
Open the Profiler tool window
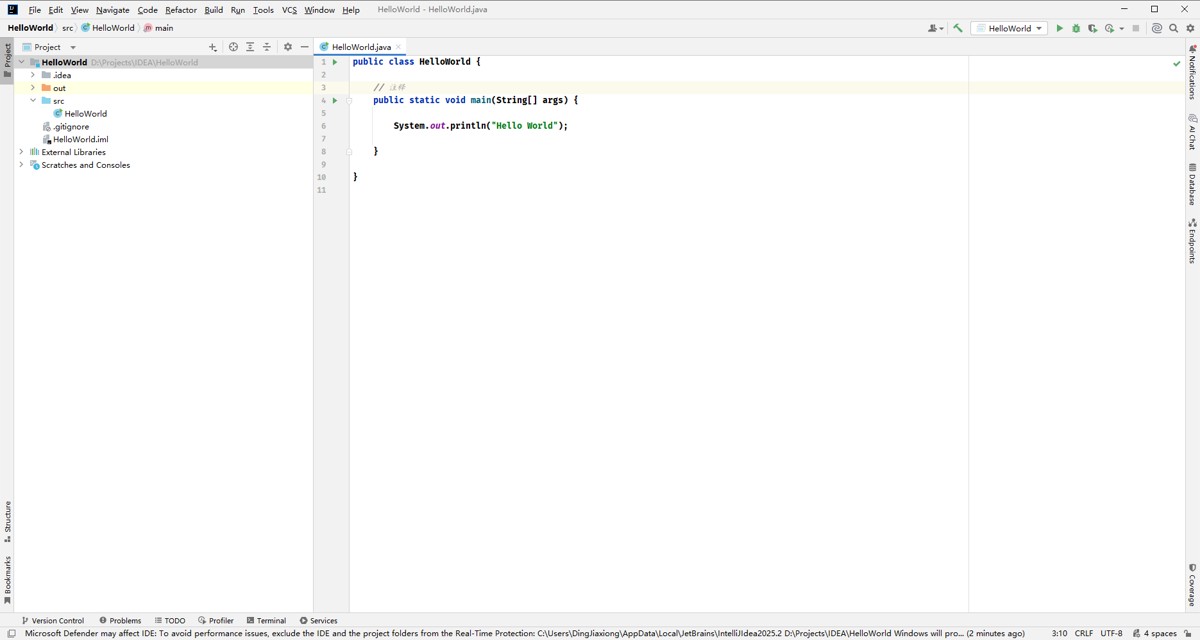pos(216,620)
